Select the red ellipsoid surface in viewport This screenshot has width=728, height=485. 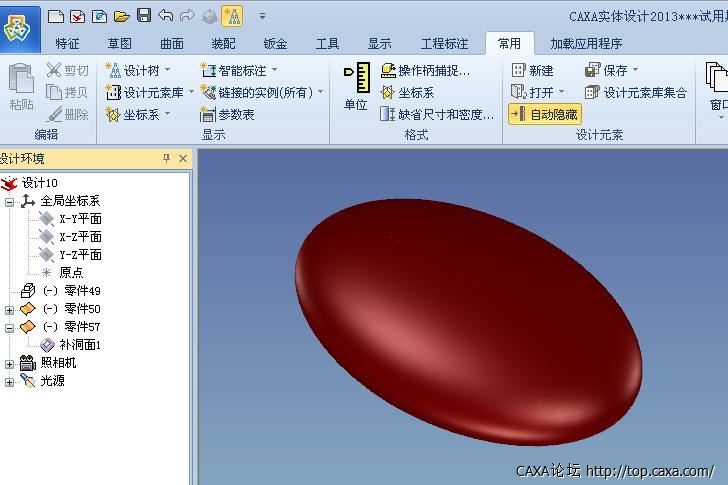click(x=469, y=322)
